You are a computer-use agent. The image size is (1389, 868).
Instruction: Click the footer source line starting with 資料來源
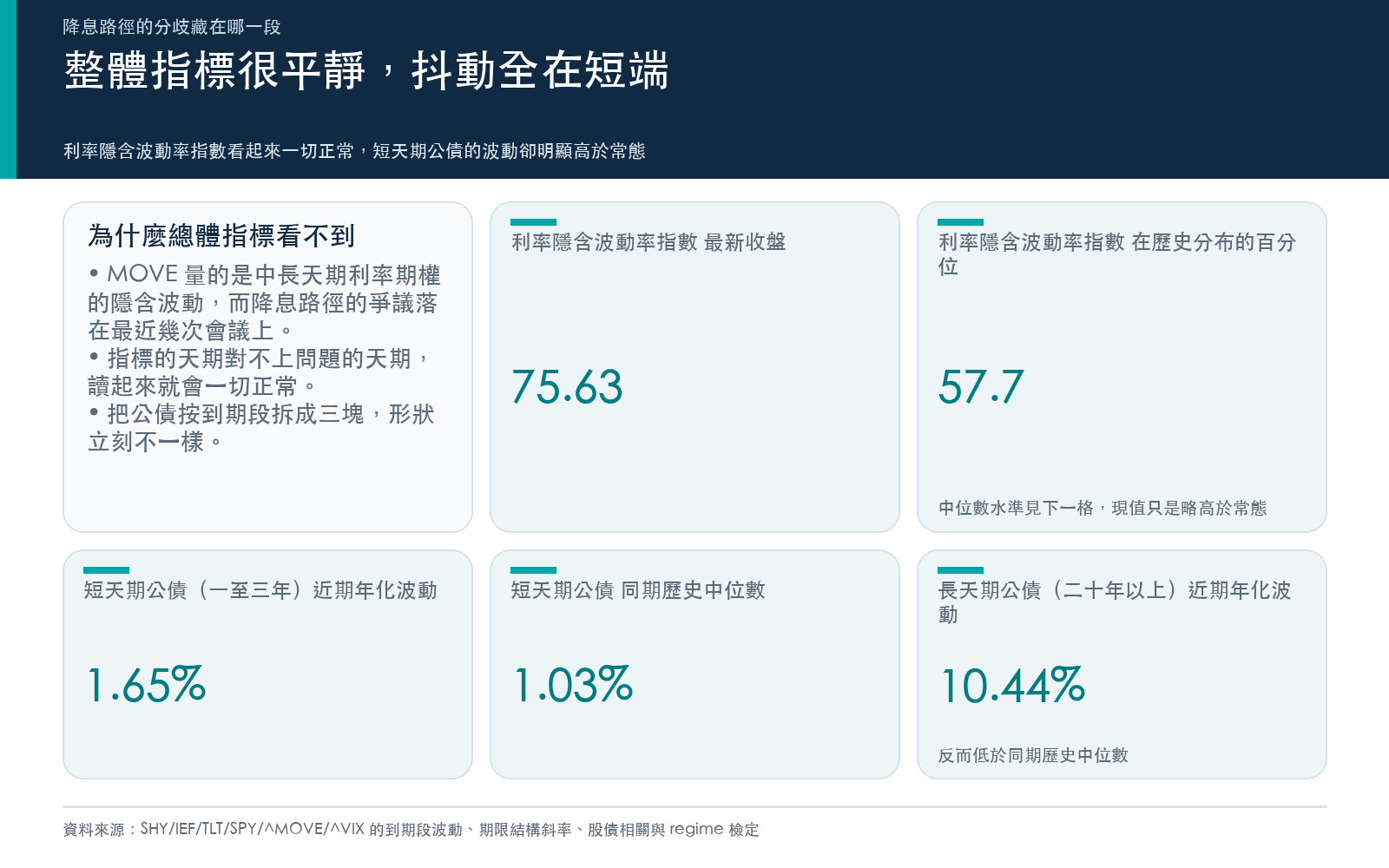click(x=411, y=829)
